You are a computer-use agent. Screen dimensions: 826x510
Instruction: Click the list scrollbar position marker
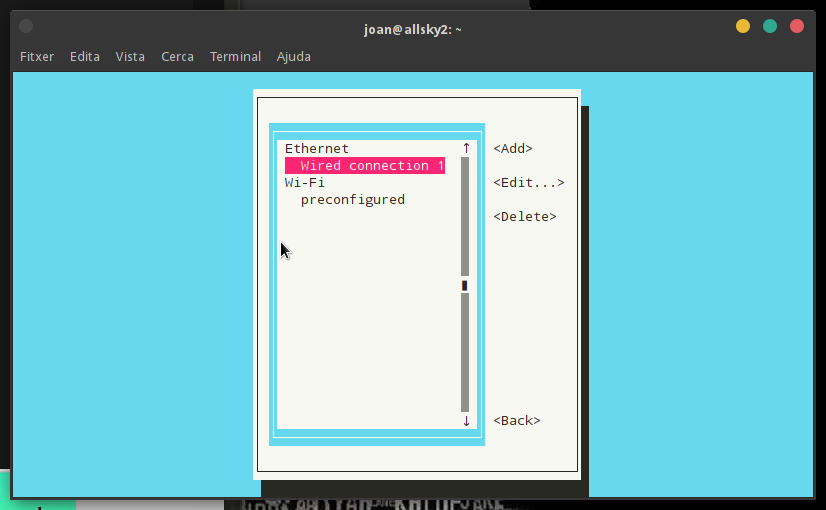pos(465,285)
